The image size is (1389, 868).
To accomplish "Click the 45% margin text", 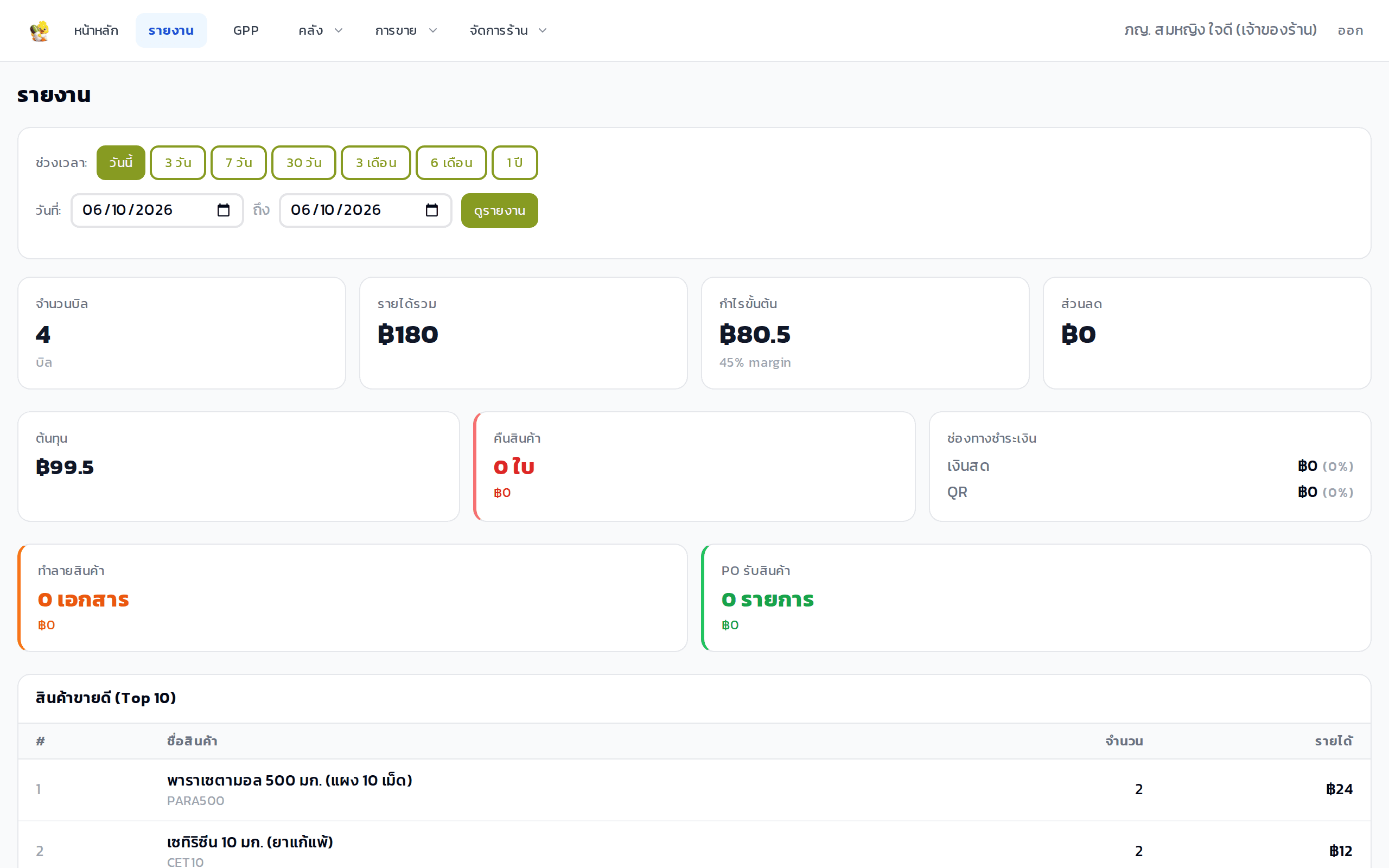I will tap(755, 362).
